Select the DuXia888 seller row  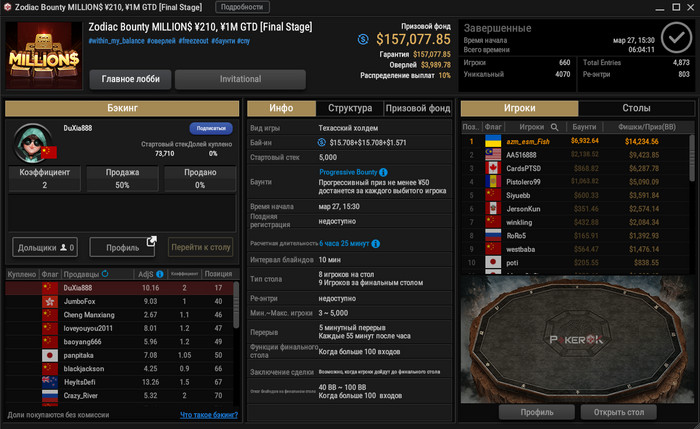tap(119, 288)
